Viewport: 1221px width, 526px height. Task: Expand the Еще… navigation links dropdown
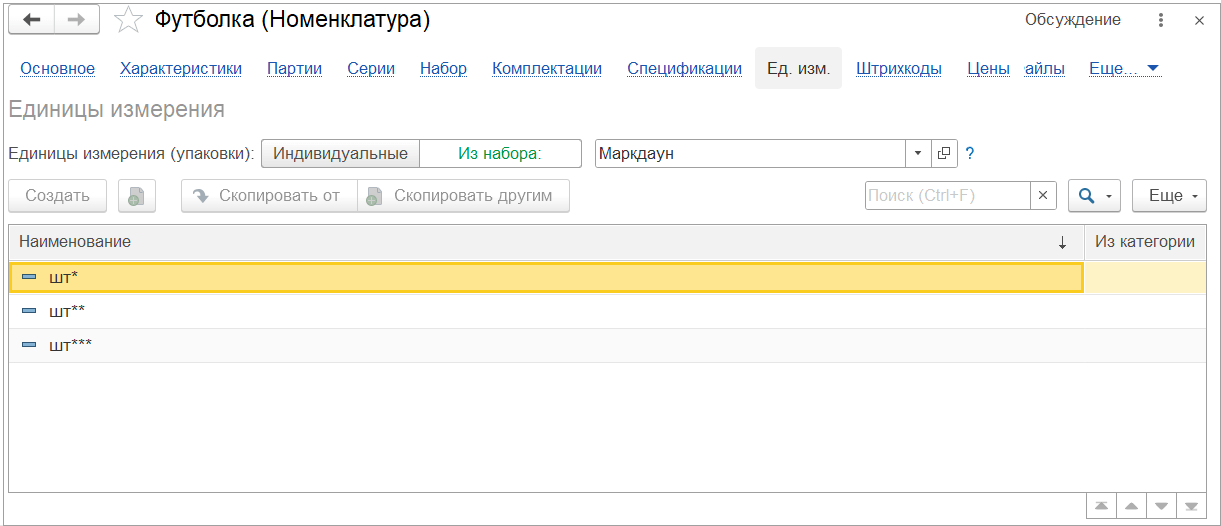click(x=1124, y=69)
